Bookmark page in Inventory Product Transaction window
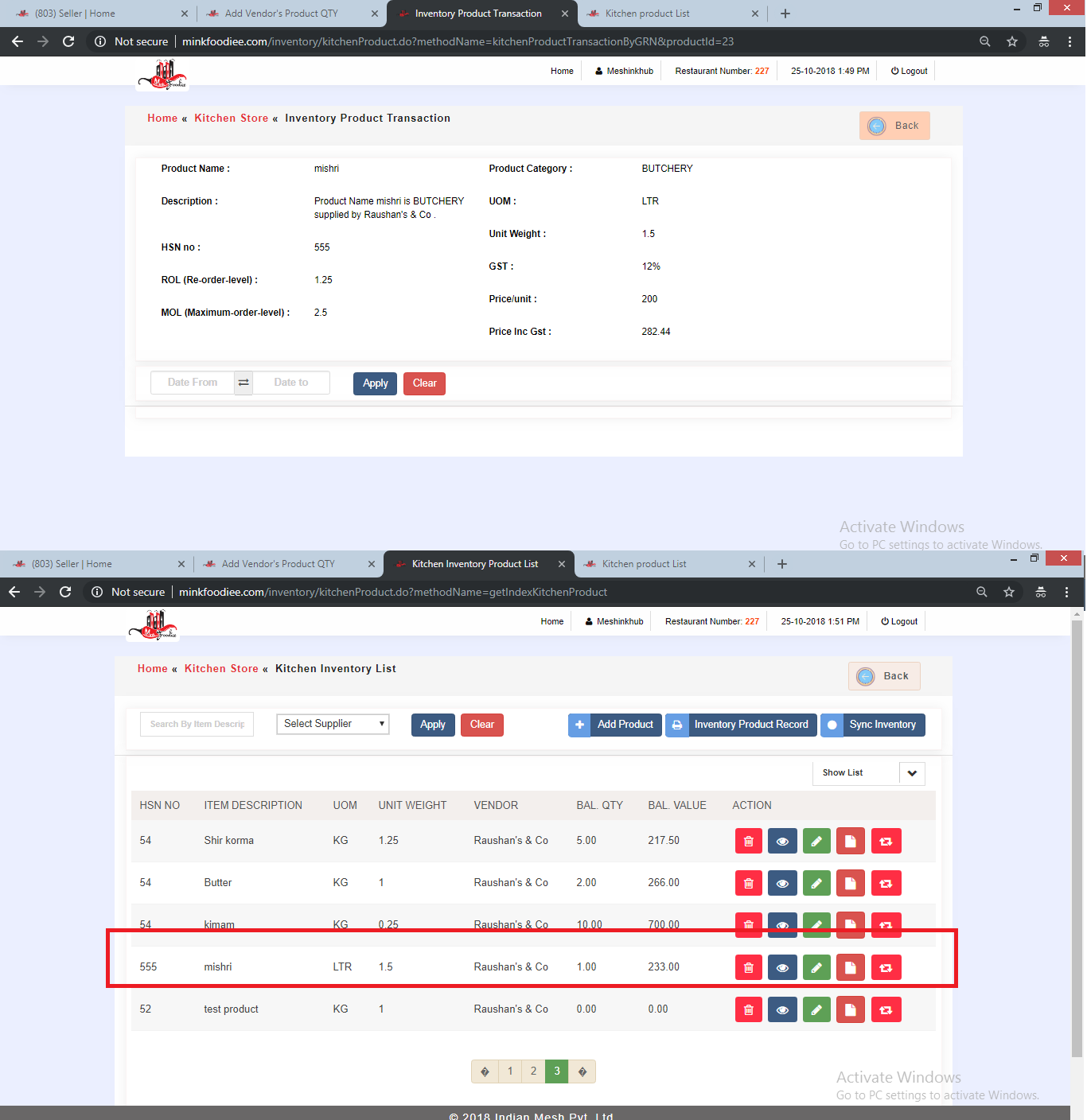The height and width of the screenshot is (1120, 1087). tap(1012, 41)
